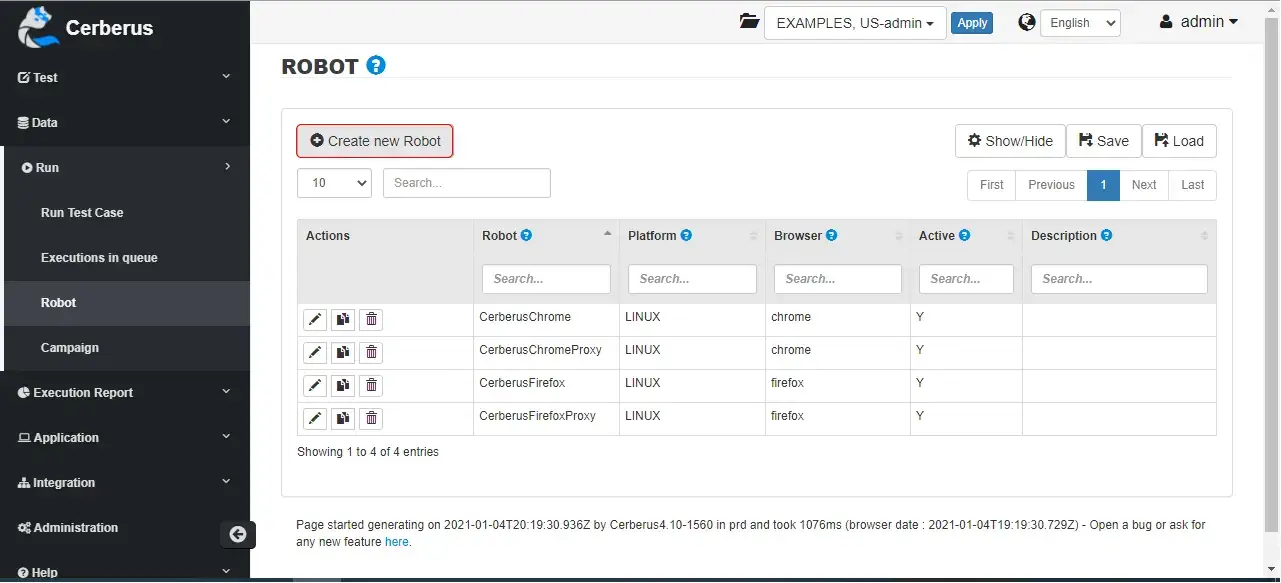Image resolution: width=1281 pixels, height=583 pixels.
Task: Click the help icon next to Platform header
Action: [686, 236]
